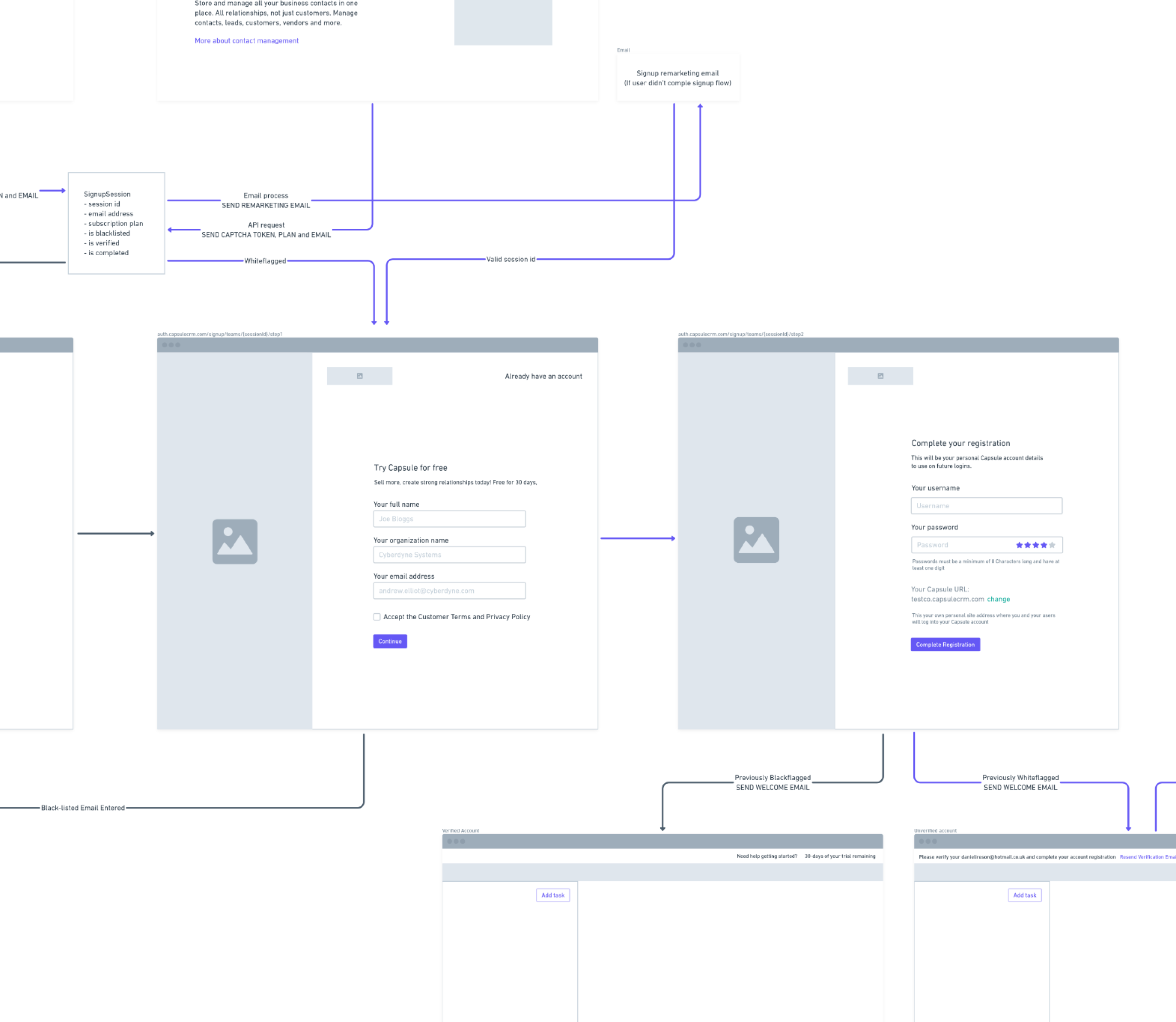This screenshot has height=1022, width=1176.
Task: Open the More about contact management link
Action: point(246,40)
